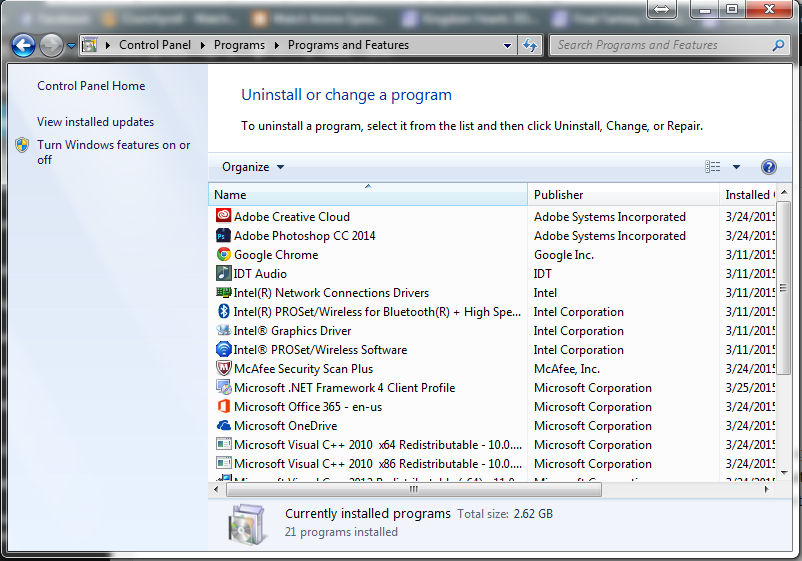Click Programs and Features breadcrumb
802x561 pixels.
[x=348, y=45]
